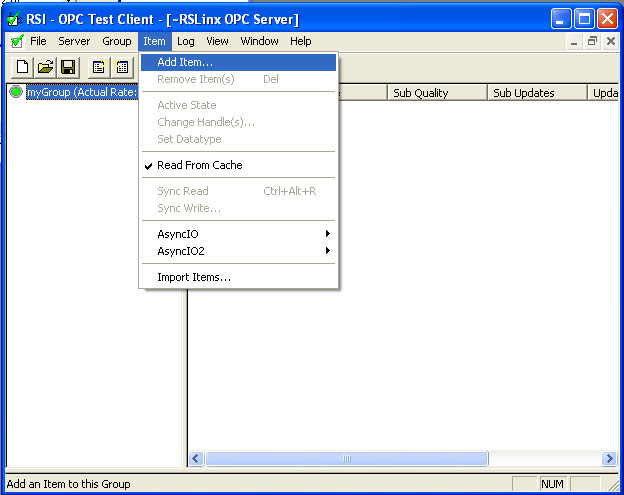Click the Sync Write... menu entry
Viewport: 624px width, 495px height.
(239, 208)
